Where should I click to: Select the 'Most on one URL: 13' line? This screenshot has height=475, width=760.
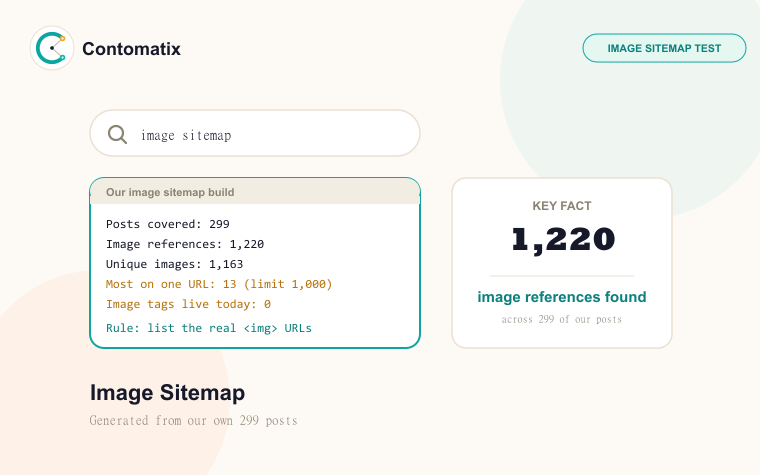[219, 284]
